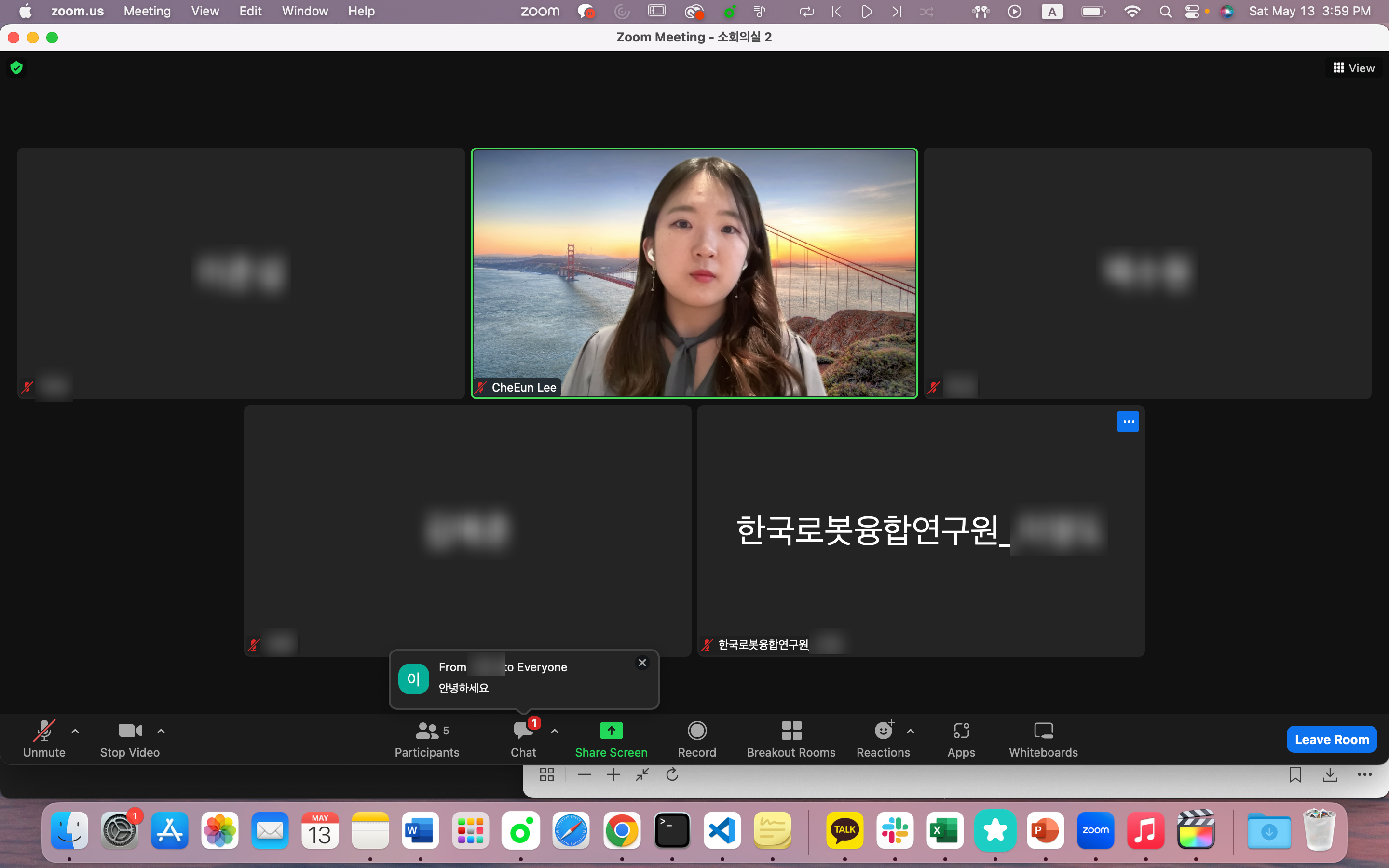Click the green encryption shield icon
Viewport: 1389px width, 868px height.
point(17,68)
